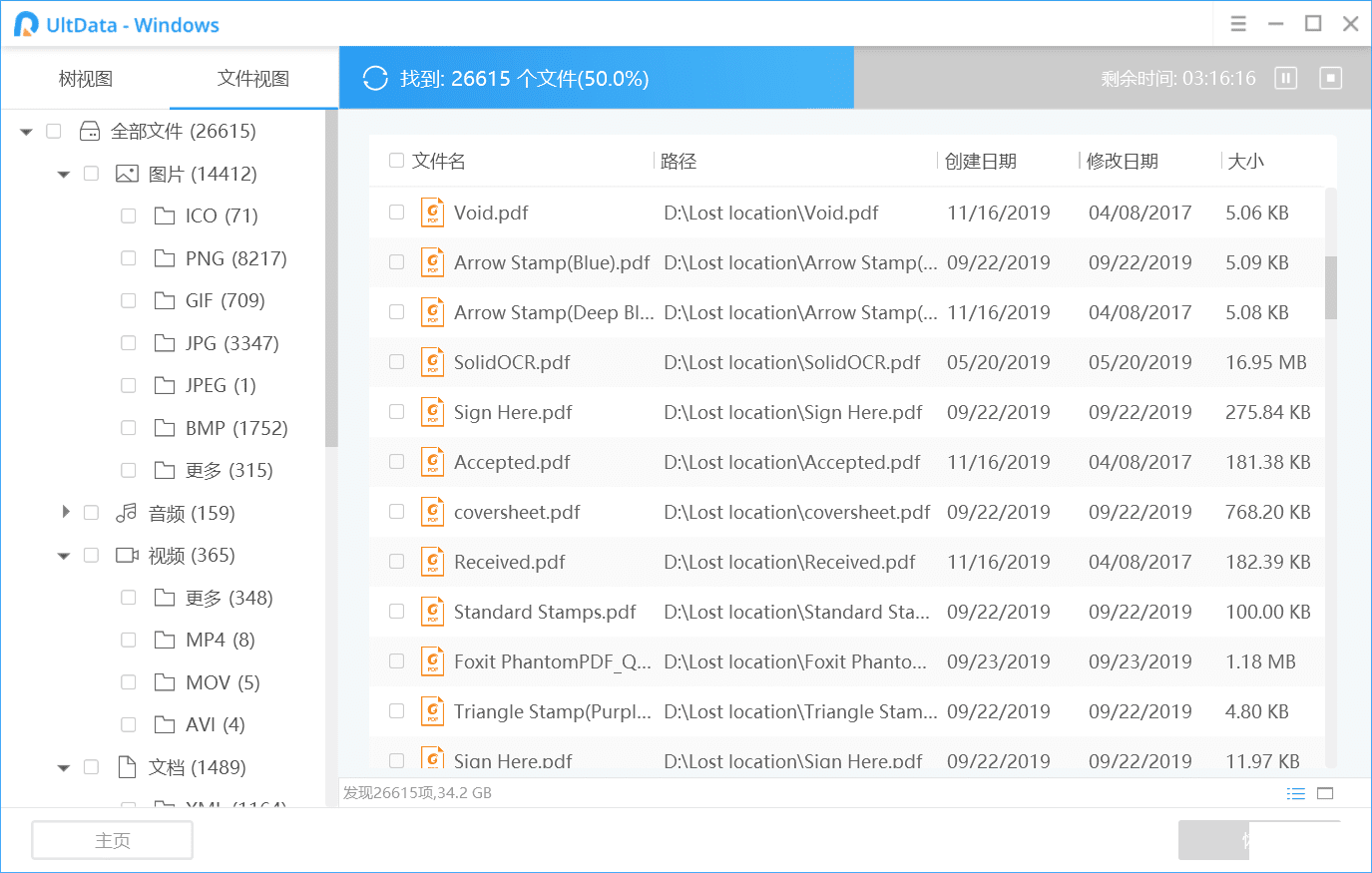Select 更多 (348) under 视频
Screen dimensions: 1372x873
(x=229, y=598)
